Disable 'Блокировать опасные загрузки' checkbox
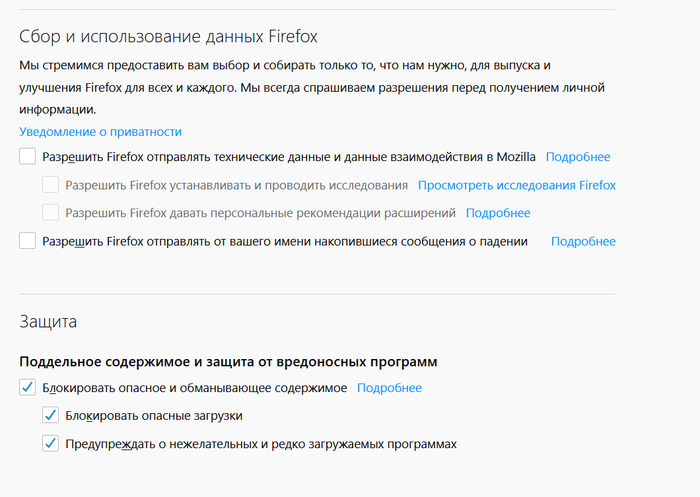 [x=51, y=416]
